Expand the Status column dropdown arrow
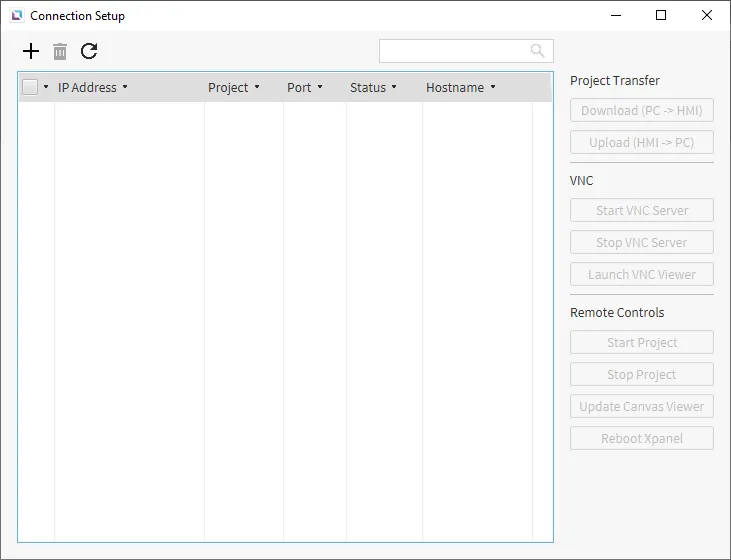 [394, 87]
